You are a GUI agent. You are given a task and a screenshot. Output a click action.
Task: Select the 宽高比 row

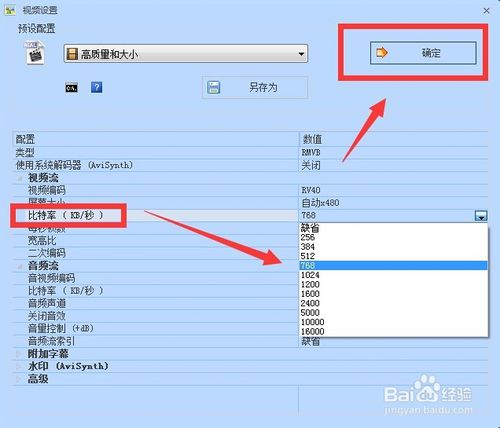[155, 241]
